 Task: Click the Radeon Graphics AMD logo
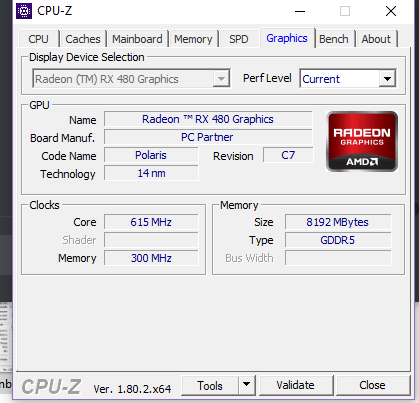(362, 142)
